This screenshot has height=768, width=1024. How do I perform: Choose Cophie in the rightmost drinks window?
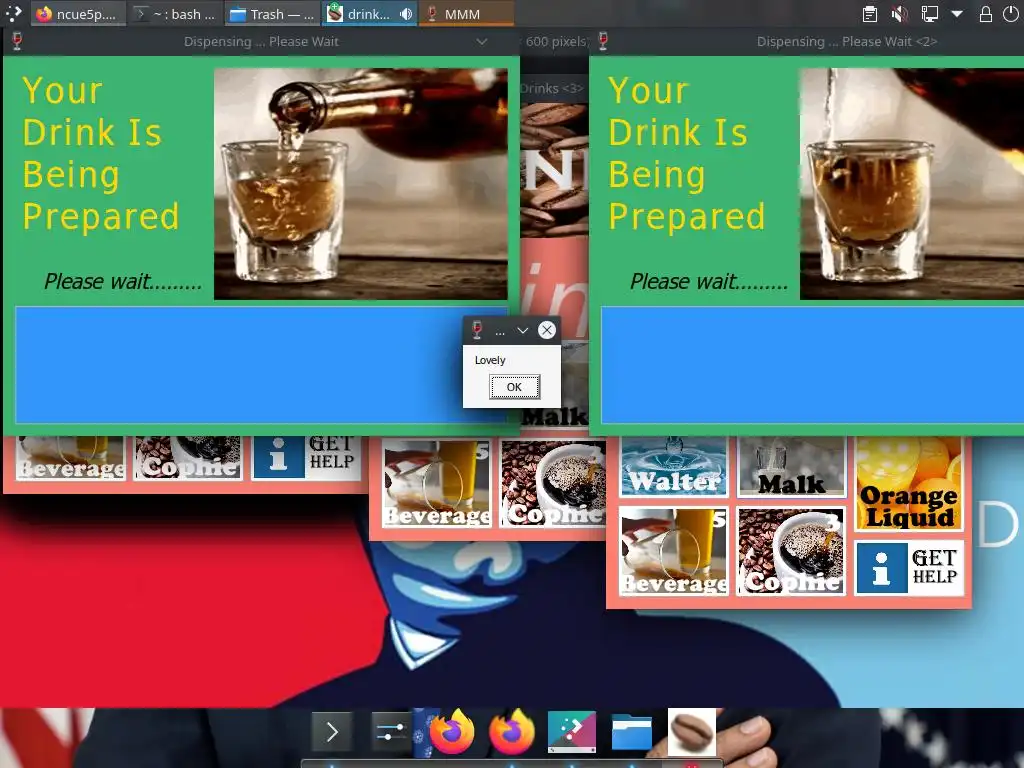pyautogui.click(x=792, y=551)
